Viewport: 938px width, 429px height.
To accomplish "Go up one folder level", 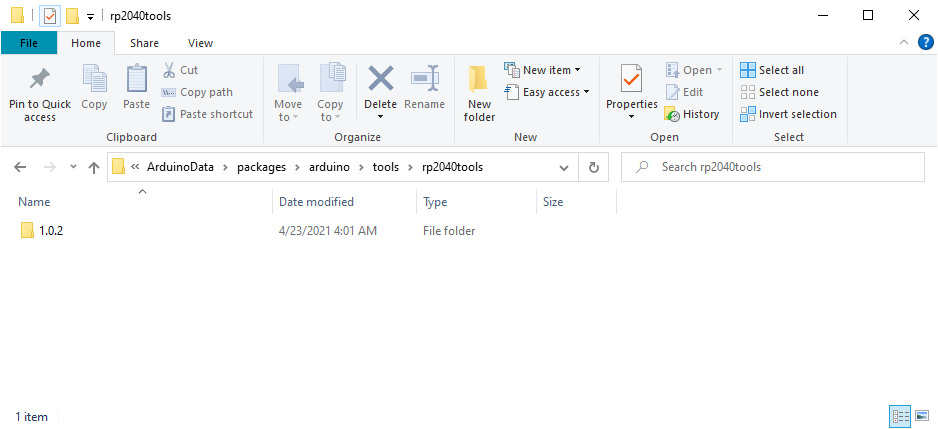I will (93, 167).
